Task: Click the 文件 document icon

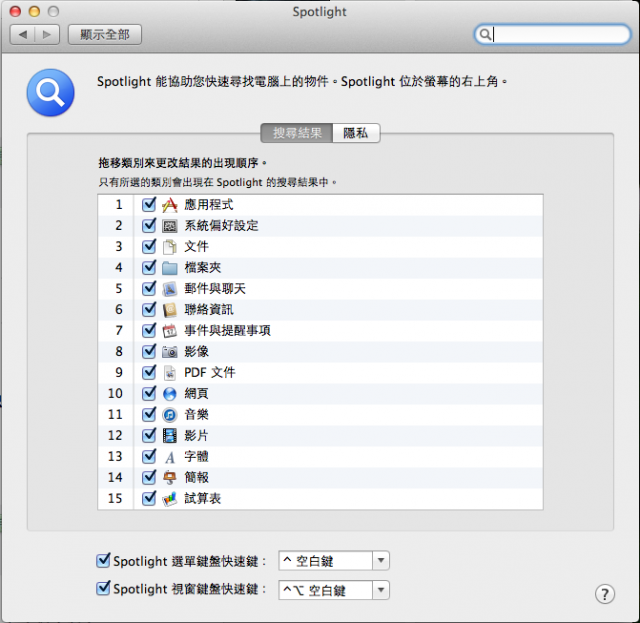Action: [x=170, y=247]
